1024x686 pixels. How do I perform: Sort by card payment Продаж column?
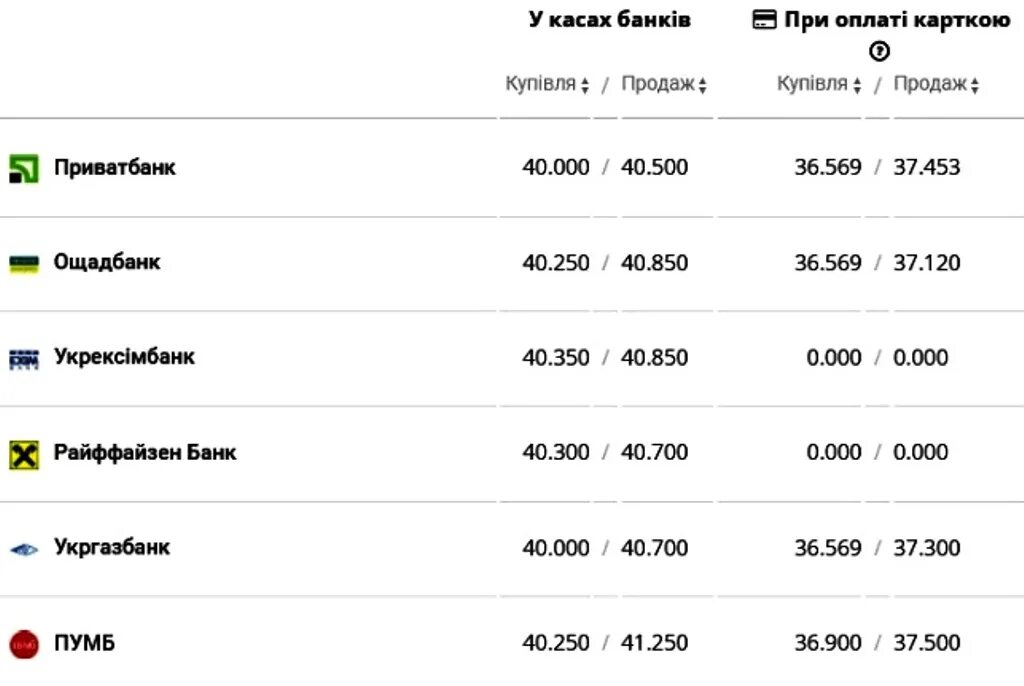[936, 85]
